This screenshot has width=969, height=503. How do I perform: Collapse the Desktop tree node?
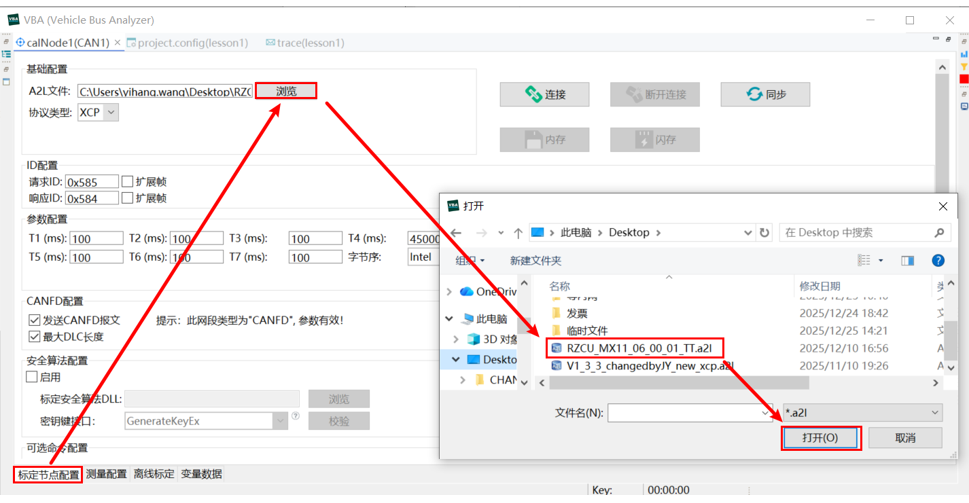pos(456,360)
